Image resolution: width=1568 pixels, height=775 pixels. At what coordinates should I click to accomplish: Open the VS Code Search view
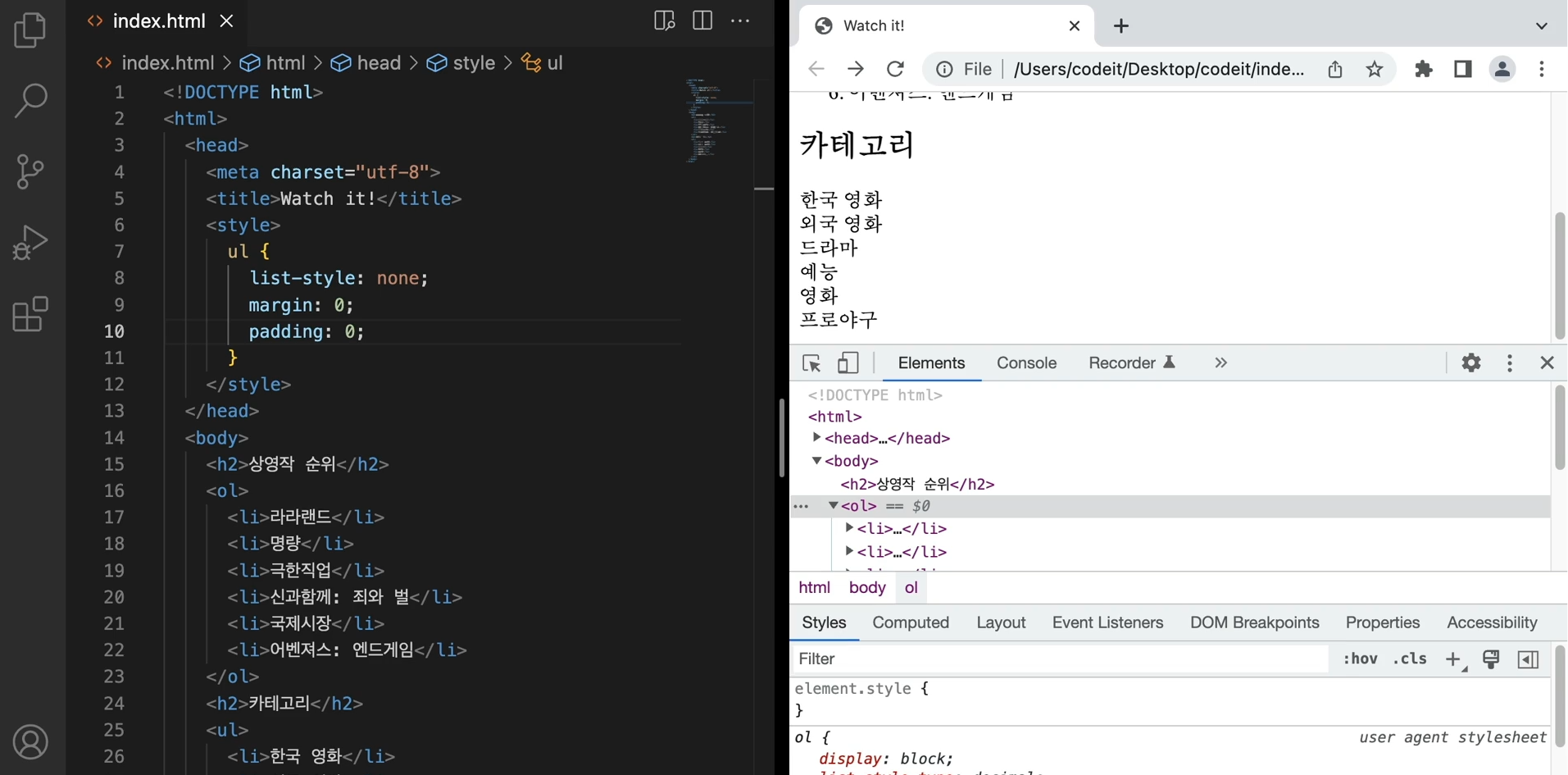pyautogui.click(x=30, y=101)
